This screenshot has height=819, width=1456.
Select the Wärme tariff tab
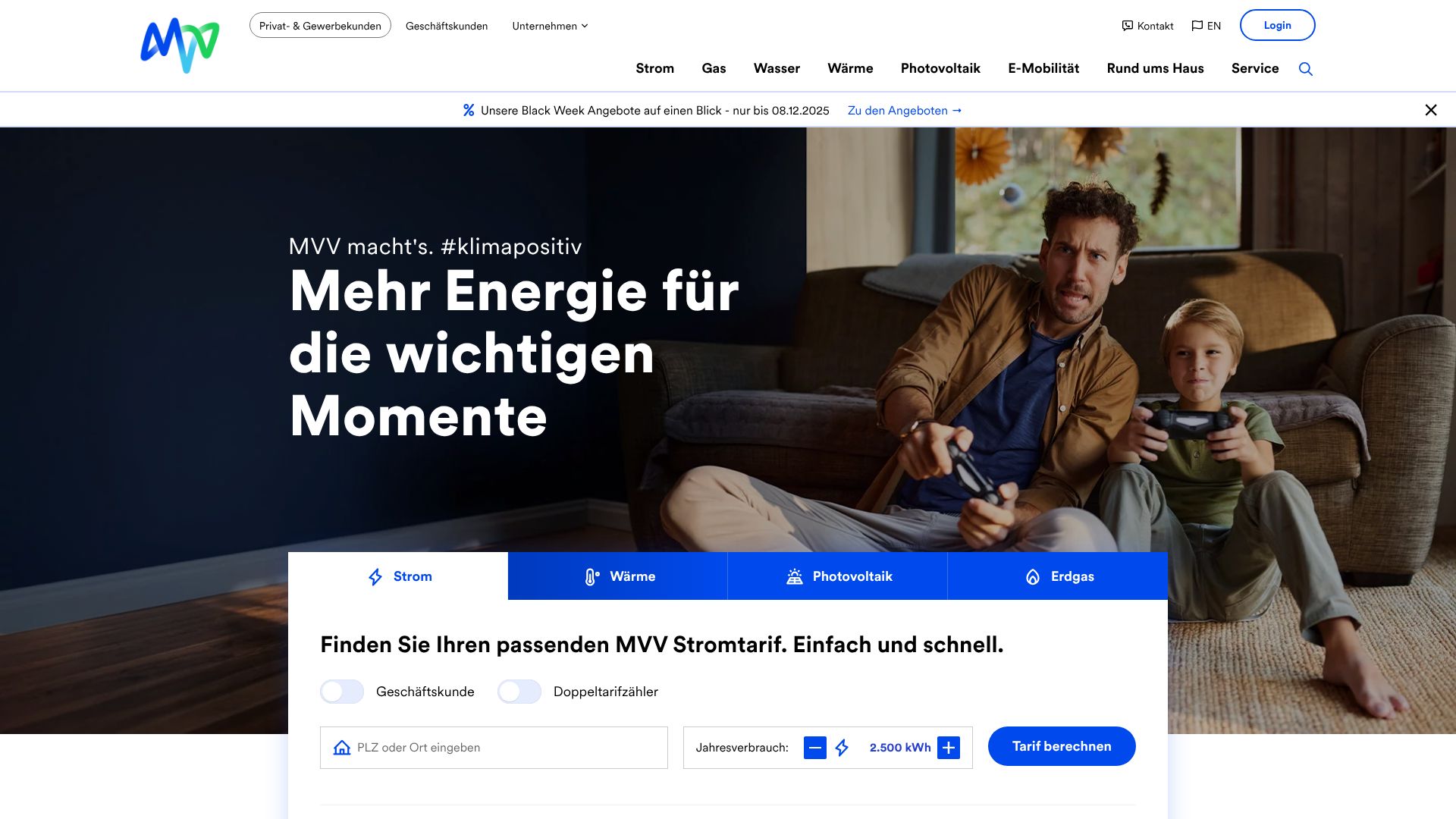(x=617, y=576)
